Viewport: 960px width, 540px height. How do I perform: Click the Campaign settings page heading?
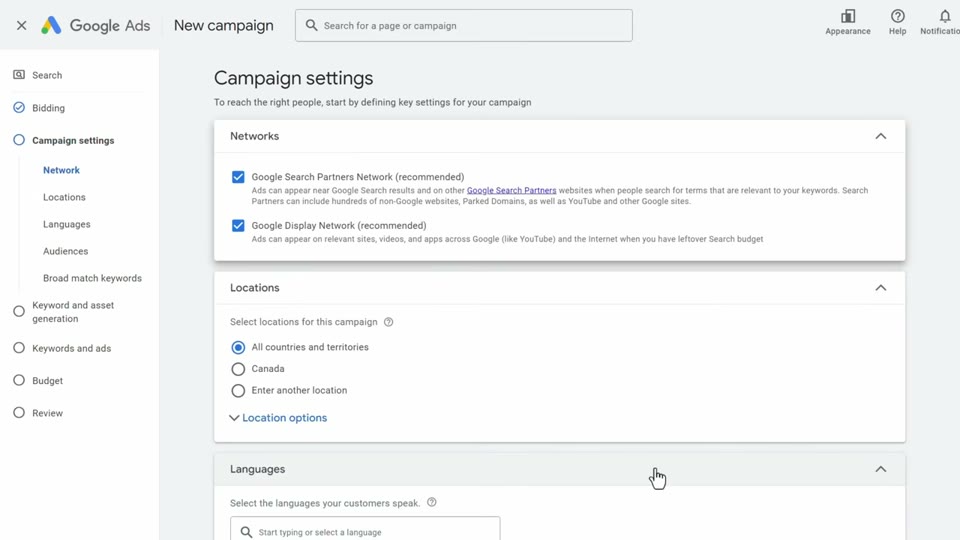click(293, 78)
